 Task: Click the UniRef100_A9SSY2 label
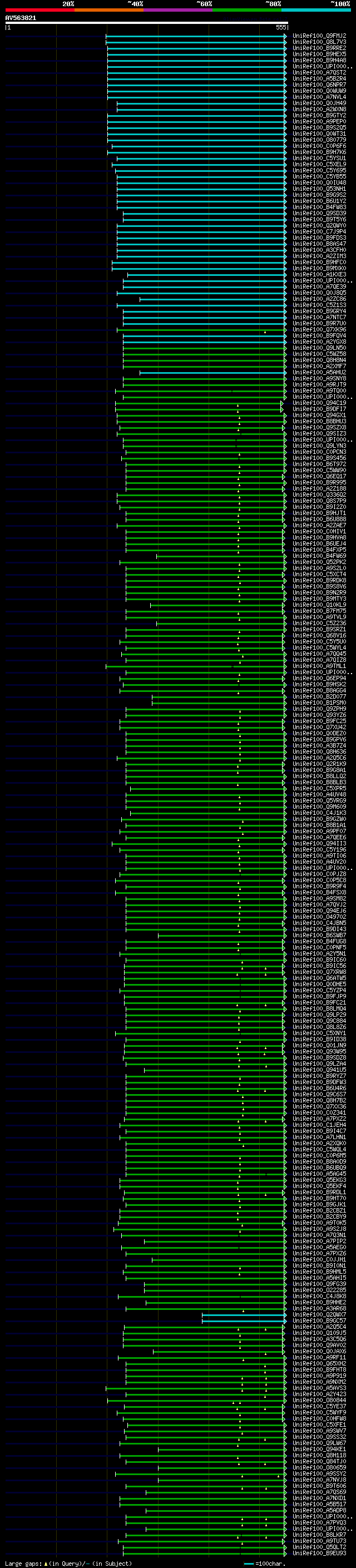point(319,1473)
